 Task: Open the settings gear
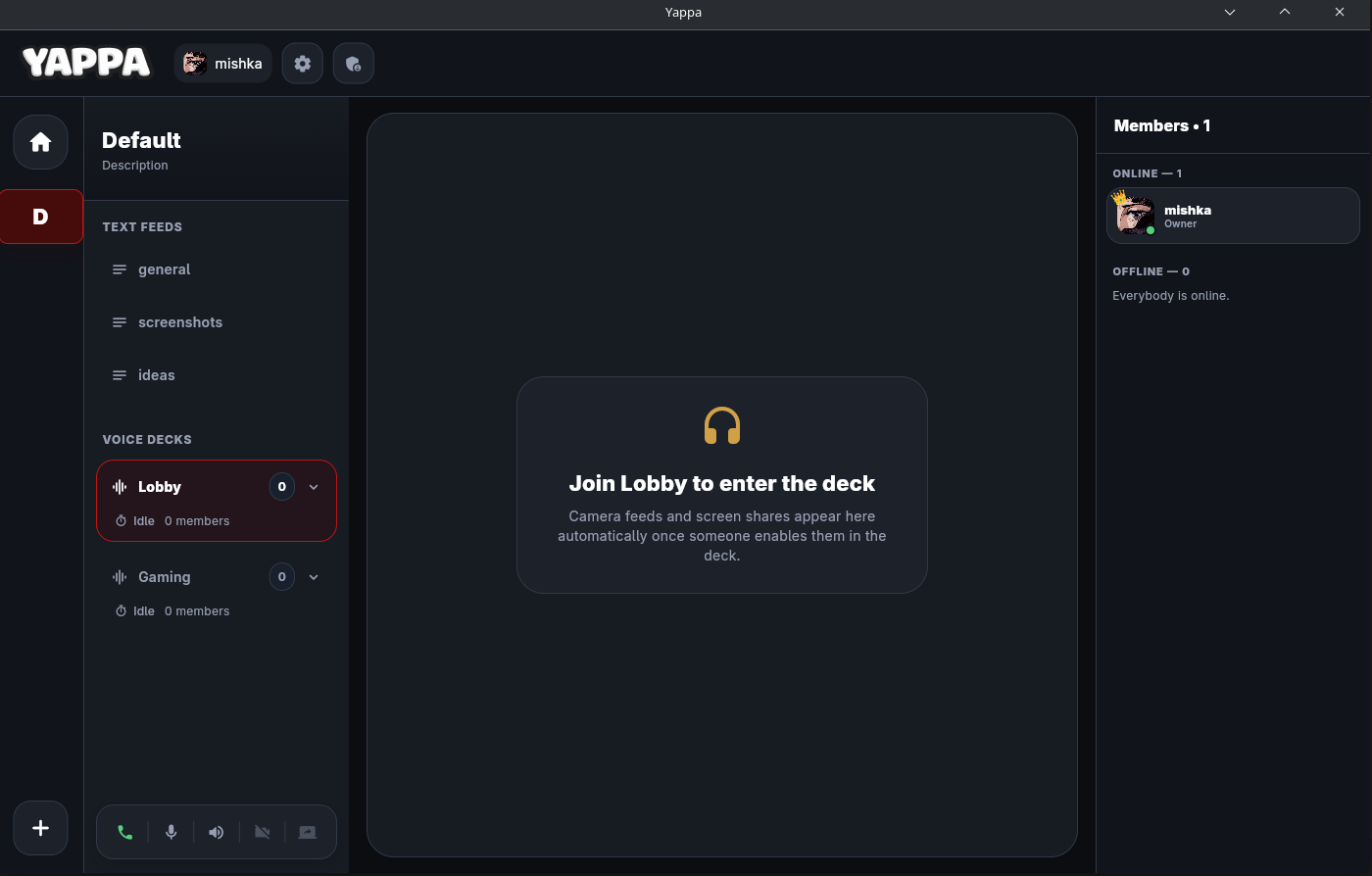(302, 63)
